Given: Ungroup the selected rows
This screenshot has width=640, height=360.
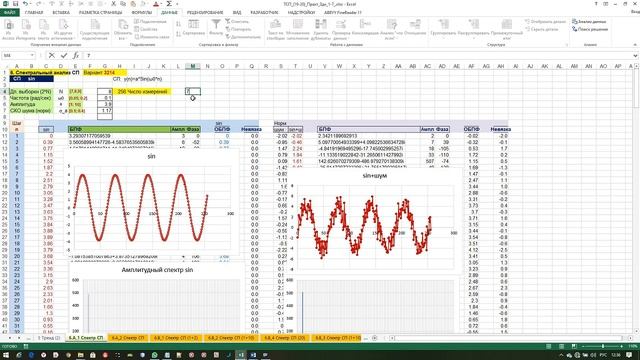Looking at the screenshot, I should pos(473,30).
